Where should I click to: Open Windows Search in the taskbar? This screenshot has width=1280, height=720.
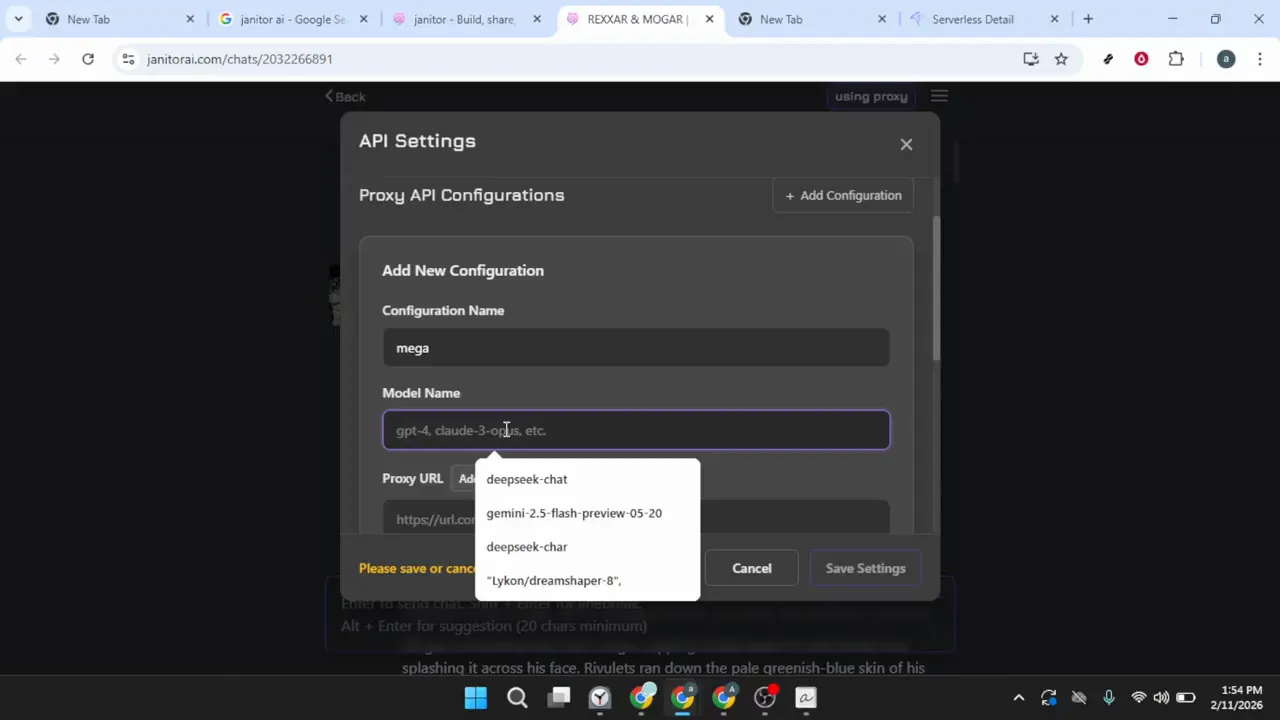click(x=517, y=698)
